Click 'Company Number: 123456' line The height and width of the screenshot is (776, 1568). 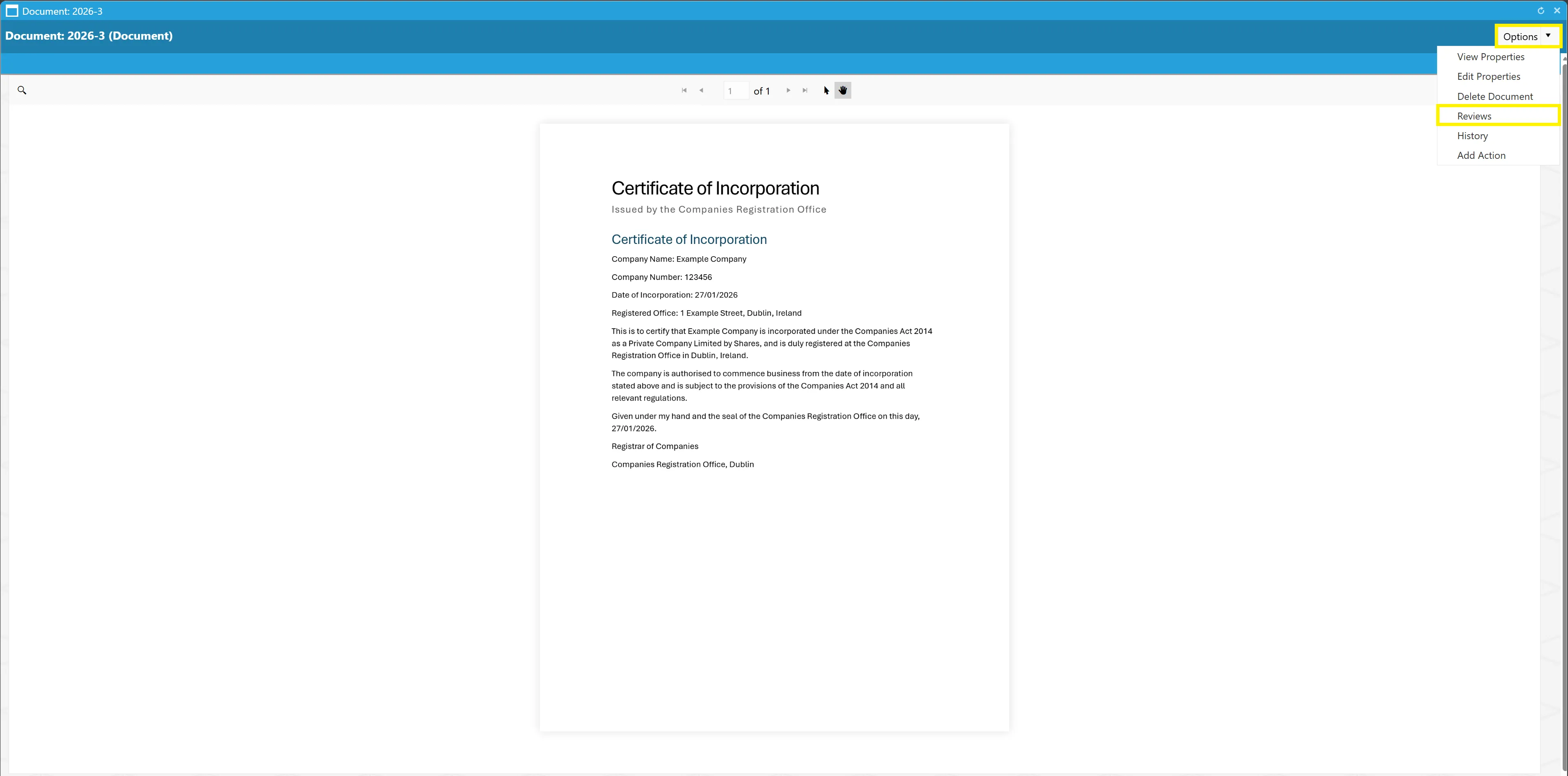[x=662, y=277]
